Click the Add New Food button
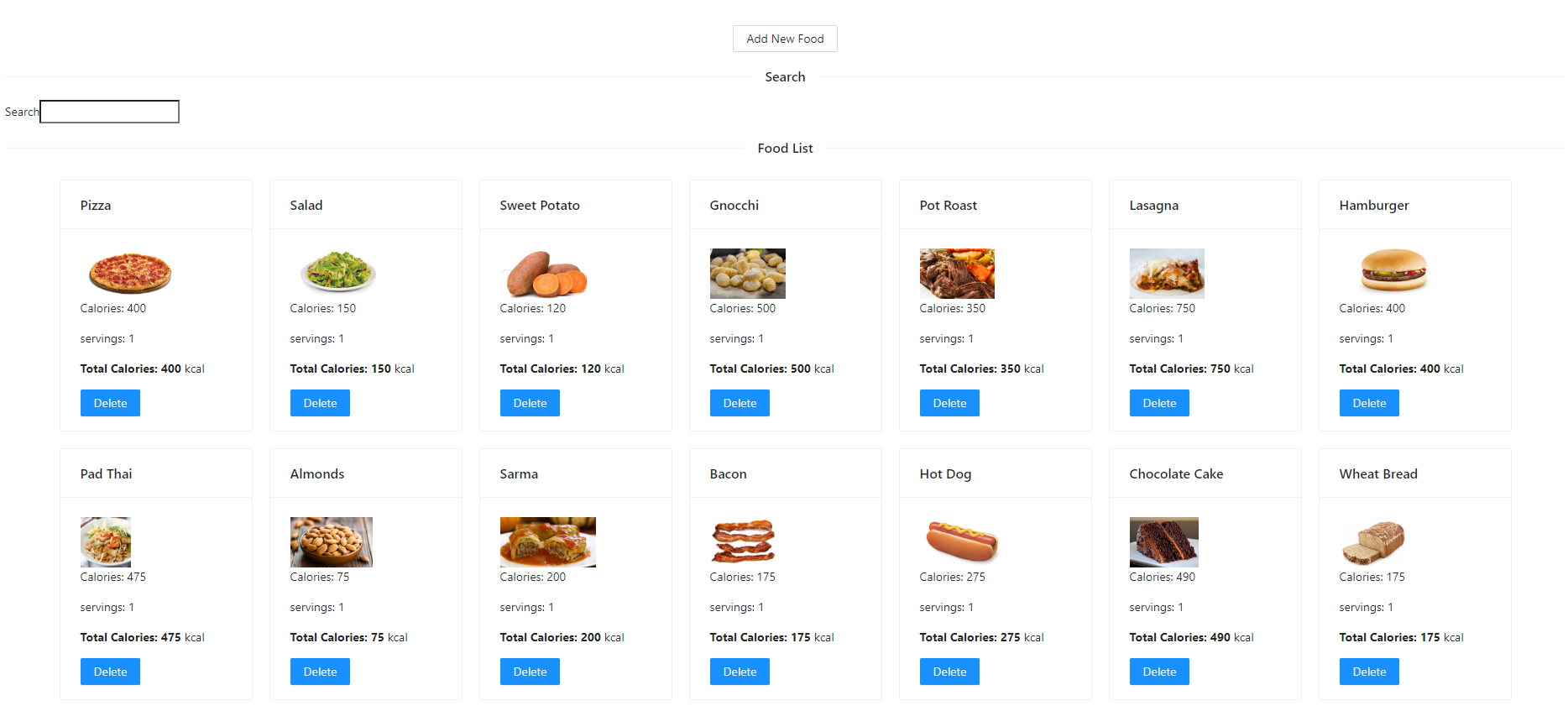Viewport: 1568px width, 711px height. 784,38
